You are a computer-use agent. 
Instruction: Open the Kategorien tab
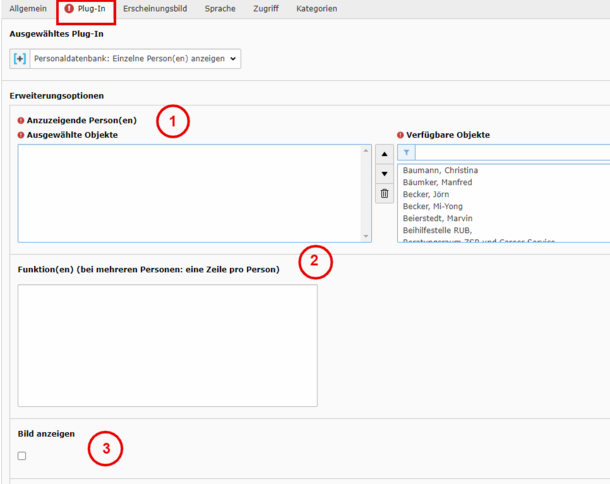[x=316, y=9]
